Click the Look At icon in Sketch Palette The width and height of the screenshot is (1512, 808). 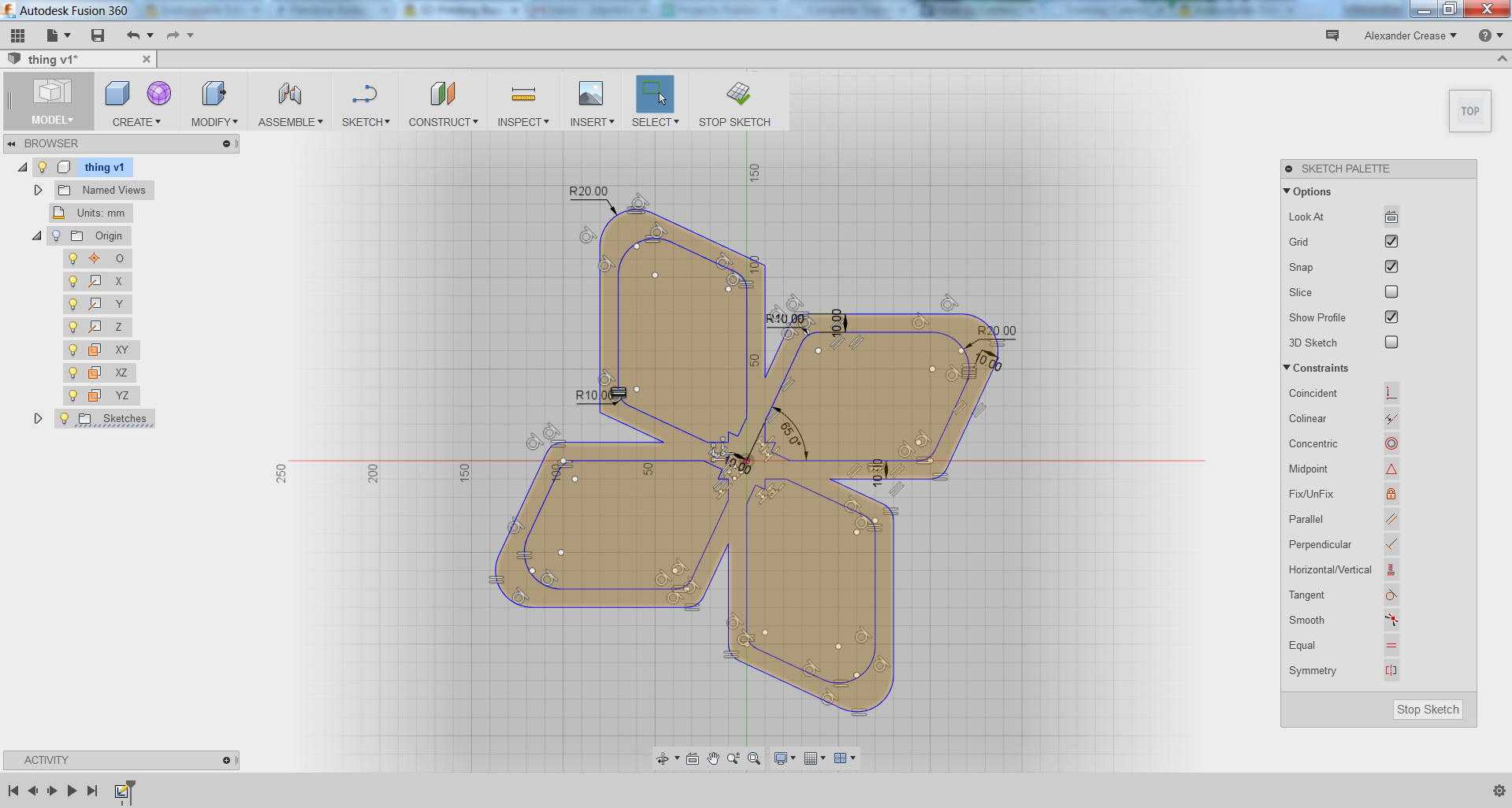1391,216
